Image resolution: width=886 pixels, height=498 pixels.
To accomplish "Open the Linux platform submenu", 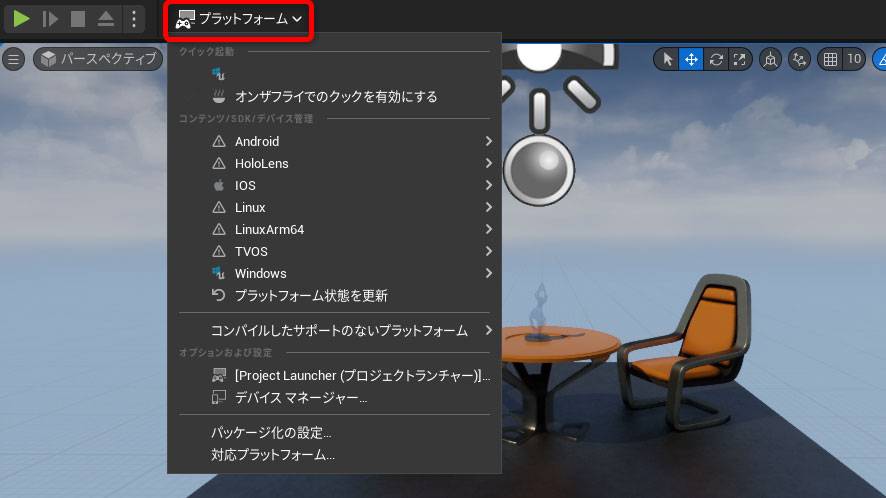I will [335, 207].
